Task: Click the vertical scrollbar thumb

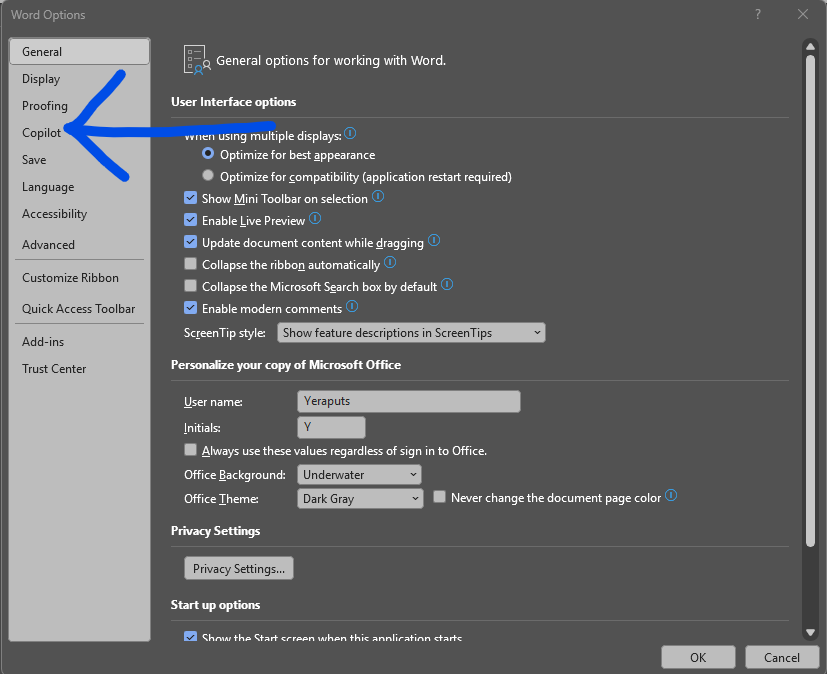Action: (811, 301)
